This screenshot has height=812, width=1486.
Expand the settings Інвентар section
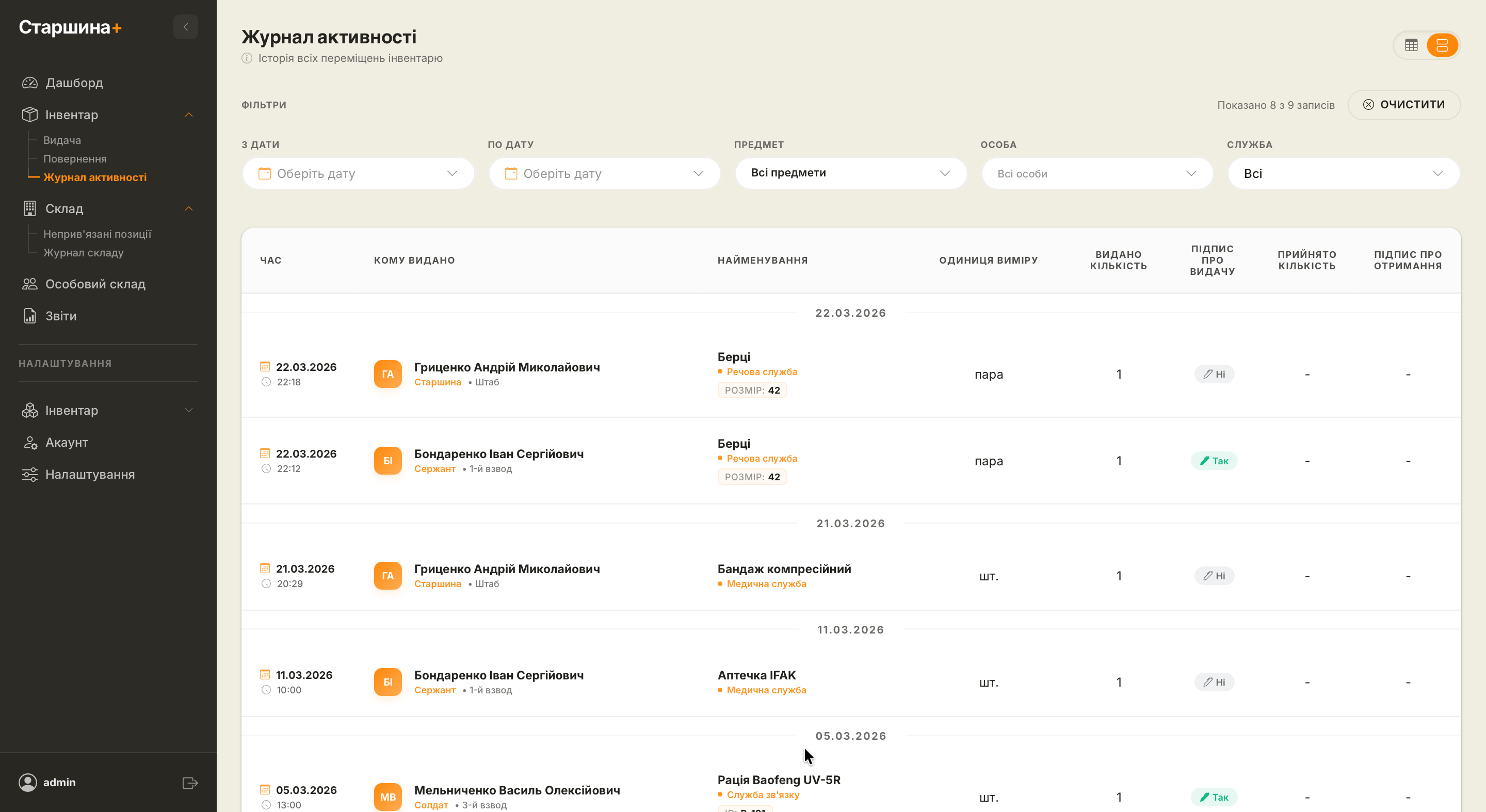click(189, 410)
